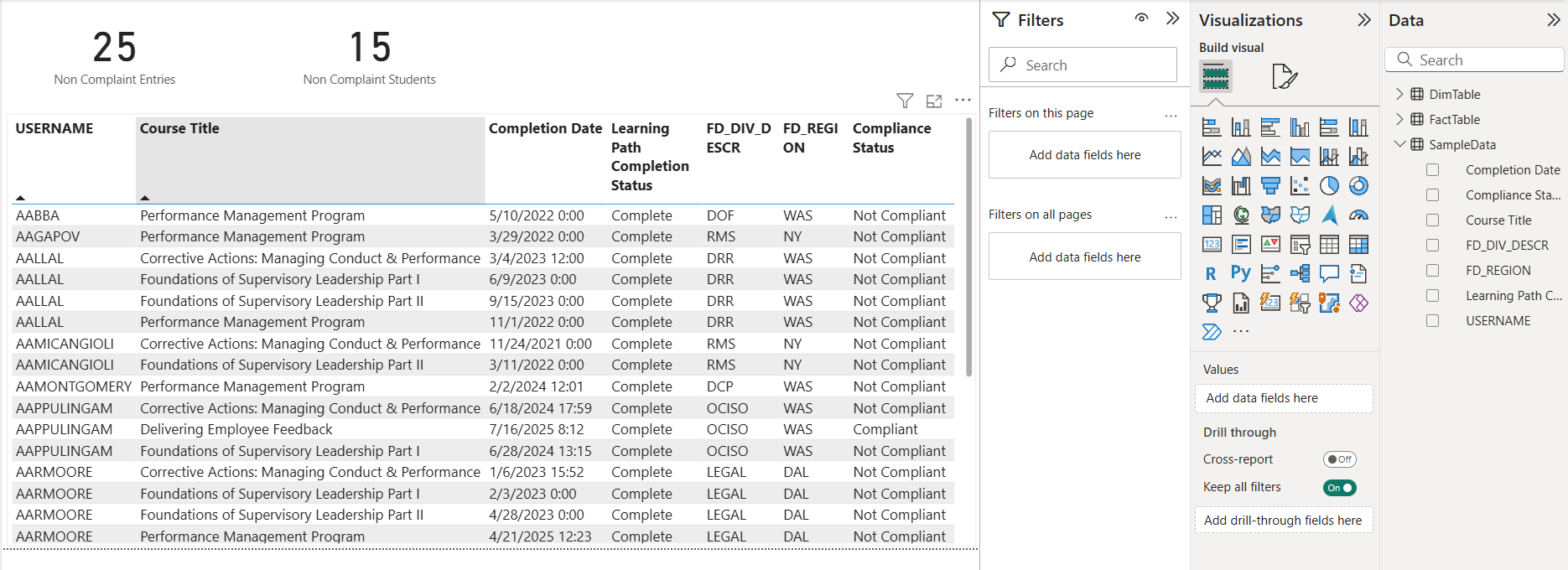Click the filter icon above the table

pos(905,101)
